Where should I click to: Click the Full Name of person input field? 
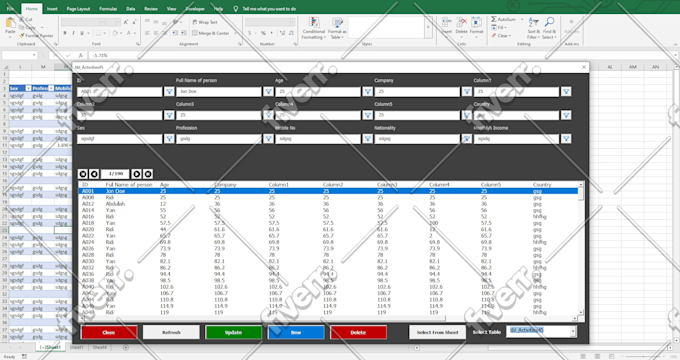219,92
